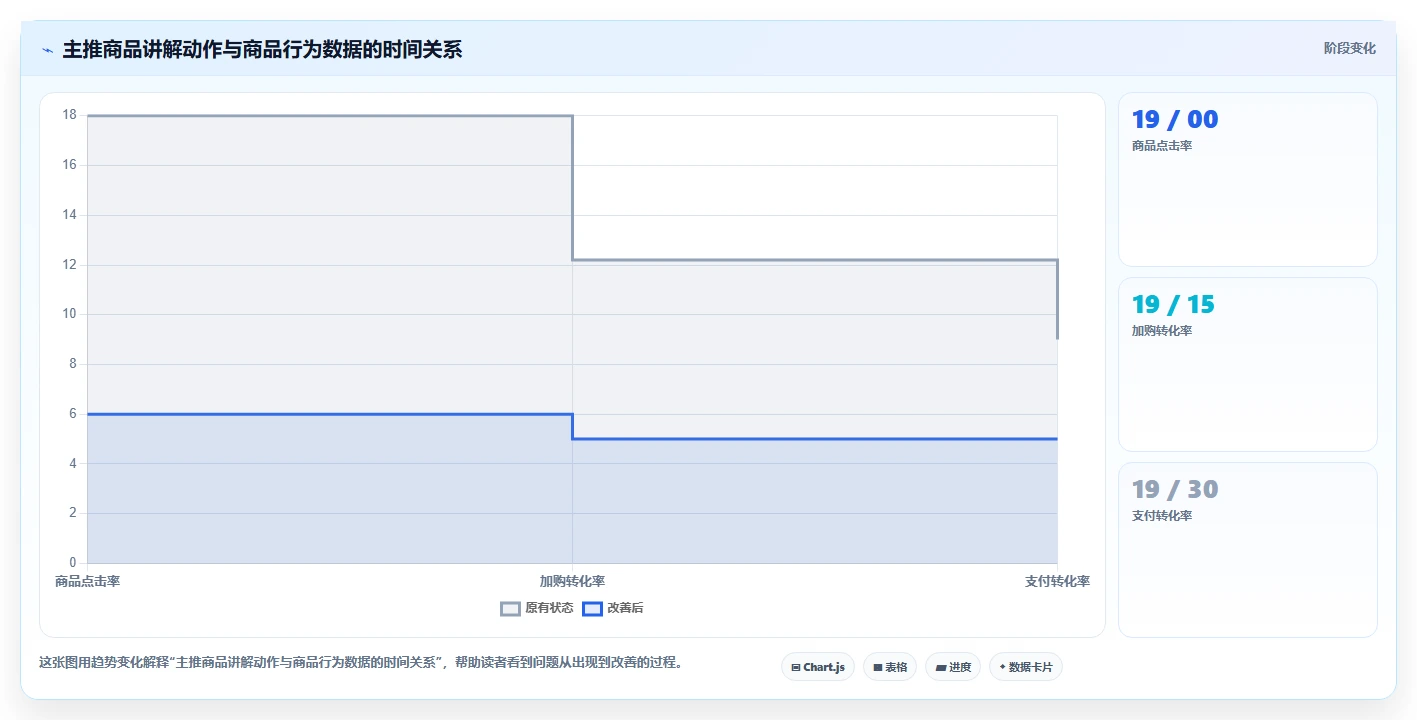Viewport: 1417px width, 720px height.
Task: Click the icon in the 进度 tag
Action: [x=941, y=667]
